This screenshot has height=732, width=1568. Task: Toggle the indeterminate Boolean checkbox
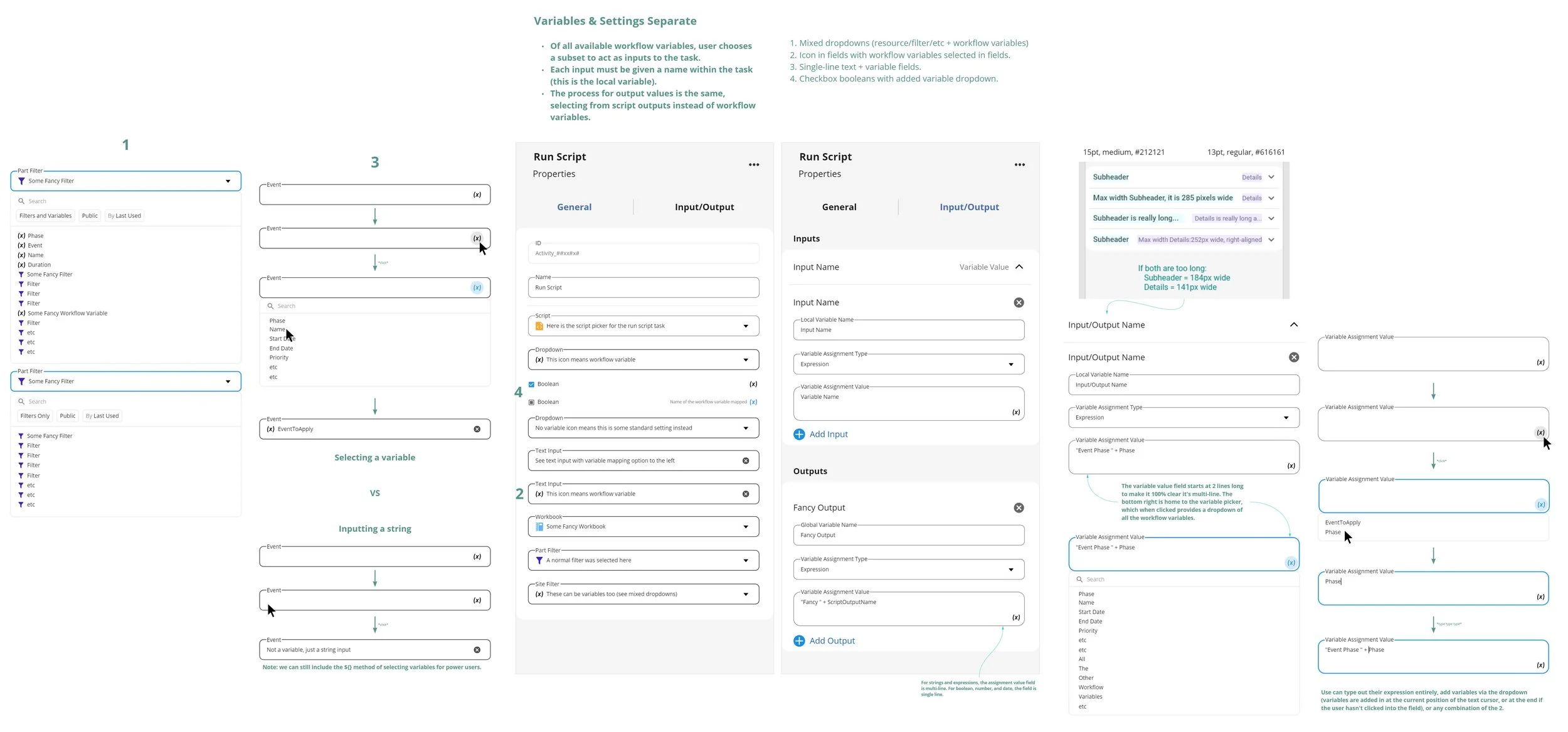(531, 402)
